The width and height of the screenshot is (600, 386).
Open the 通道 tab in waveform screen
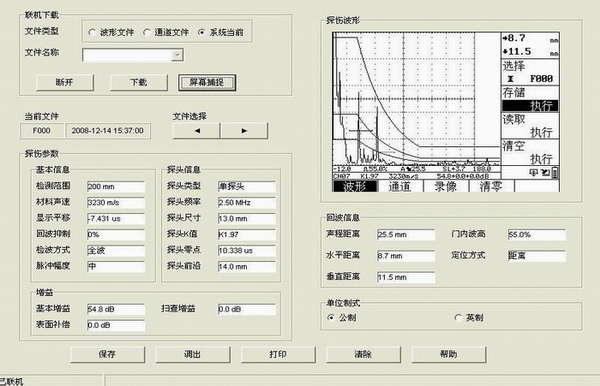[400, 186]
